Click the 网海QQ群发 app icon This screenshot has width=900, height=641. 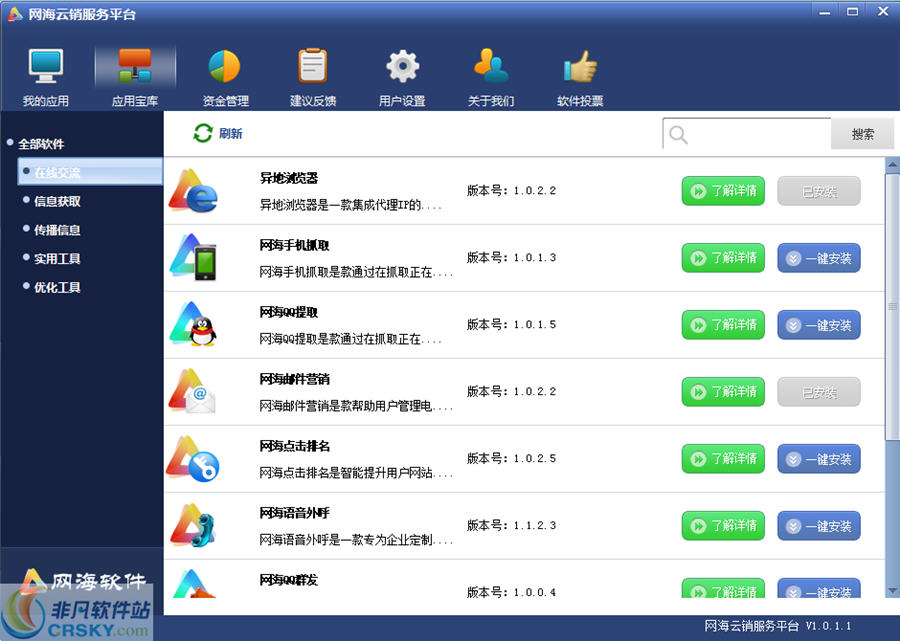[193, 584]
